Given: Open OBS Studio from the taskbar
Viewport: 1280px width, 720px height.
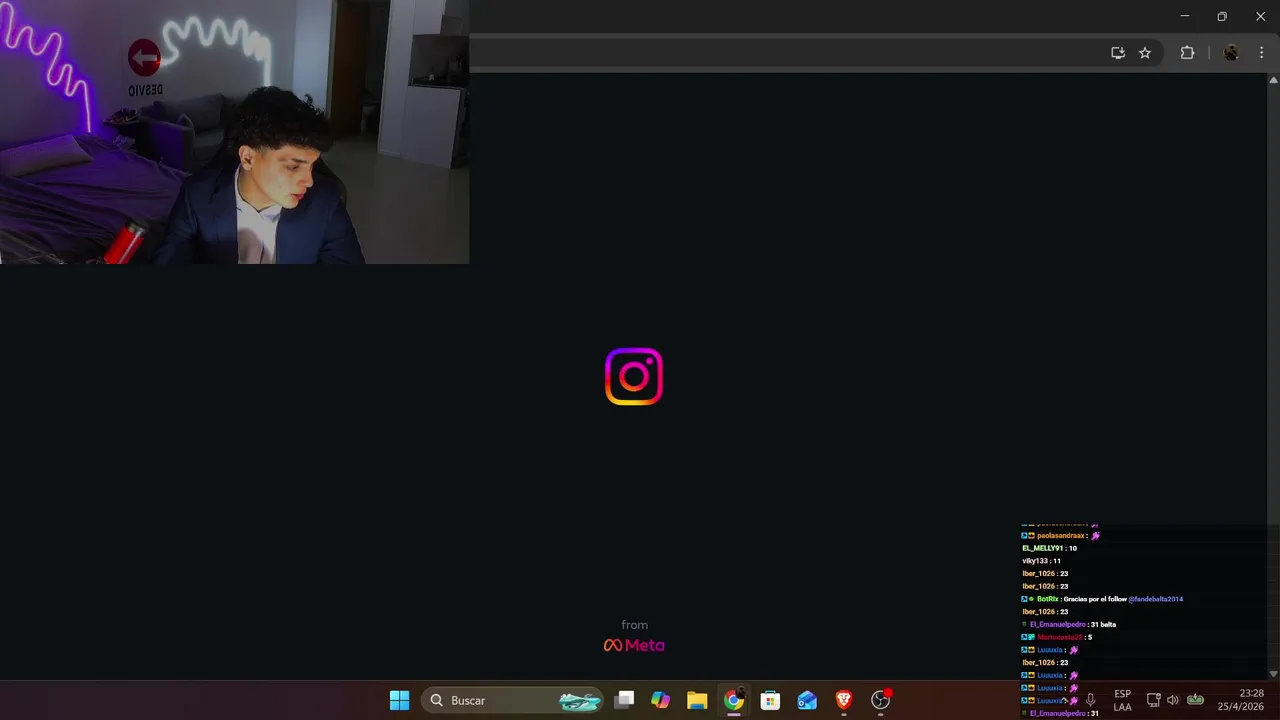Looking at the screenshot, I should [x=881, y=700].
